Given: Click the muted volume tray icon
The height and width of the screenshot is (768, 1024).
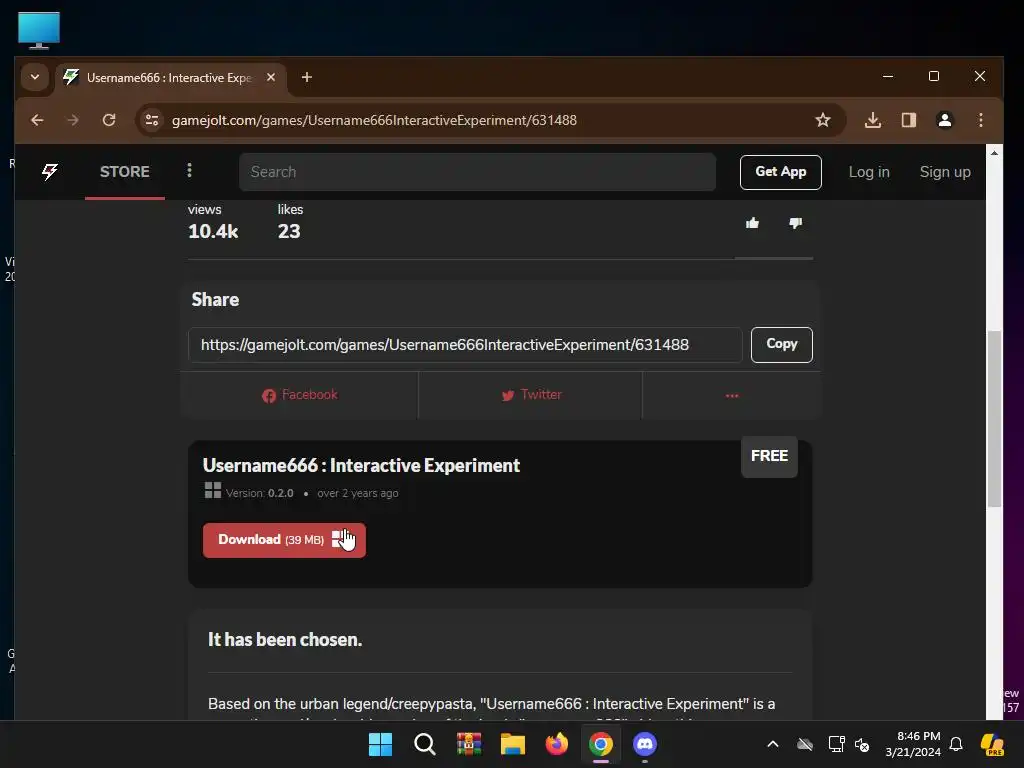Looking at the screenshot, I should pos(862,744).
